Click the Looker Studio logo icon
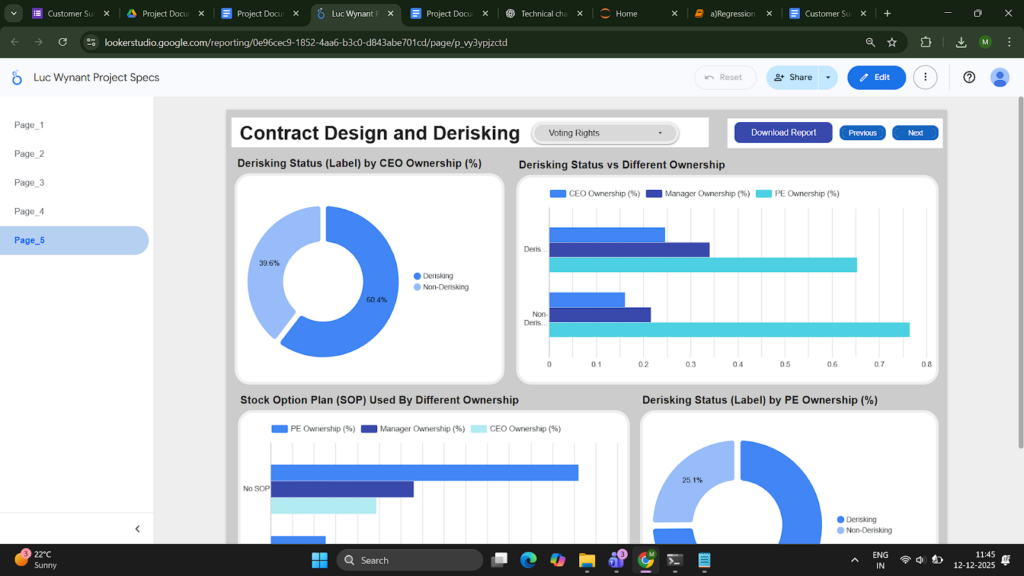 click(17, 78)
